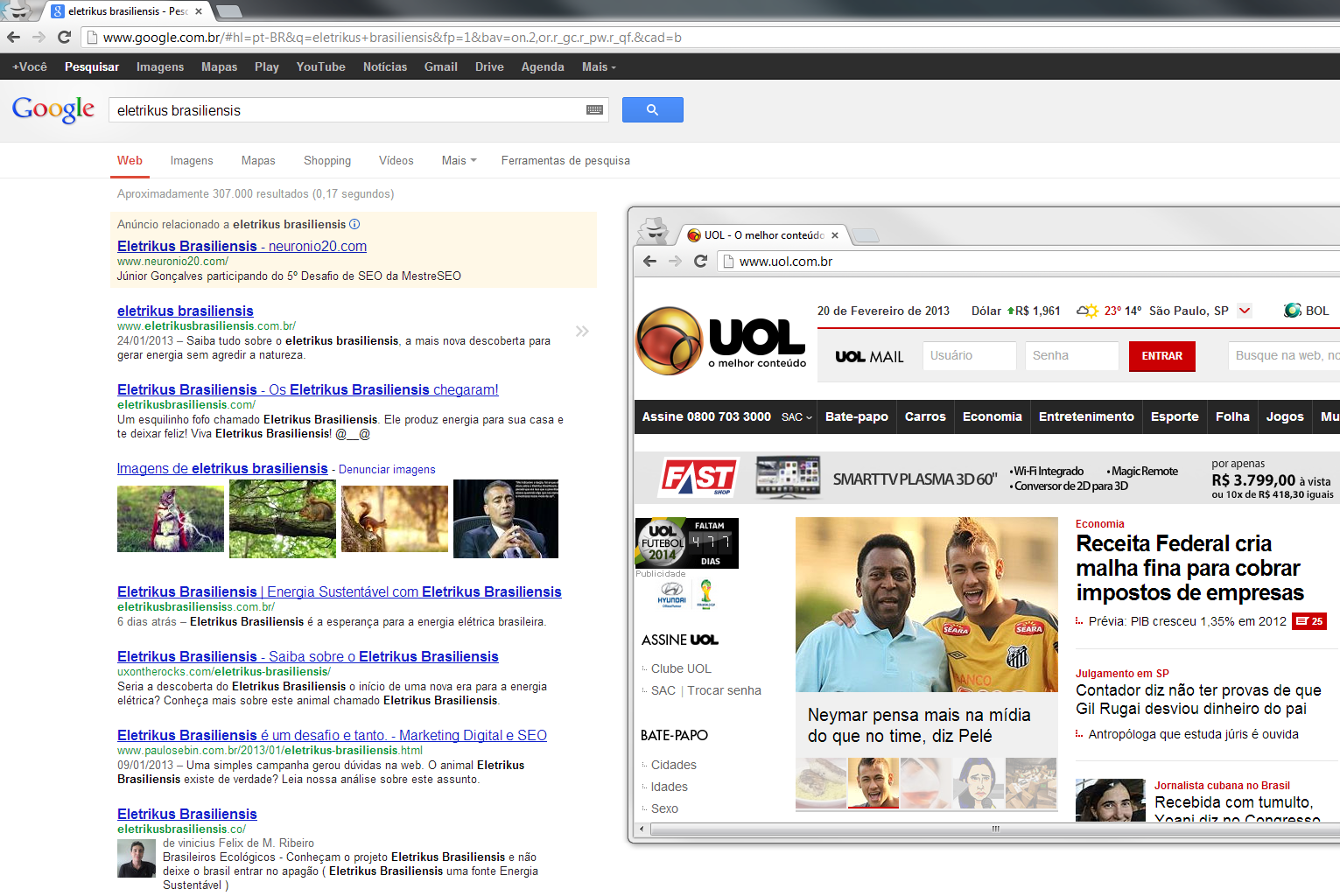Click the UOL Mail Usuário field
1340x896 pixels.
(969, 355)
